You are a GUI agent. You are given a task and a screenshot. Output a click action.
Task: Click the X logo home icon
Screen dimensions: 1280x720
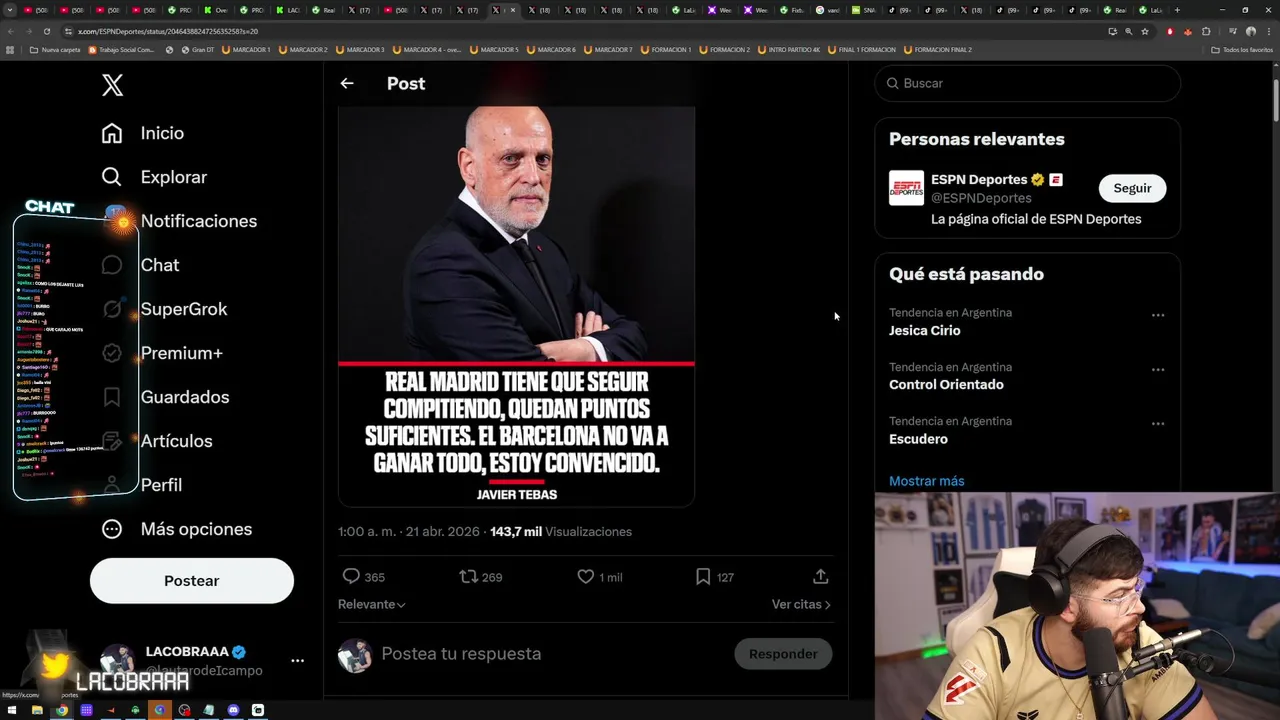tap(112, 85)
